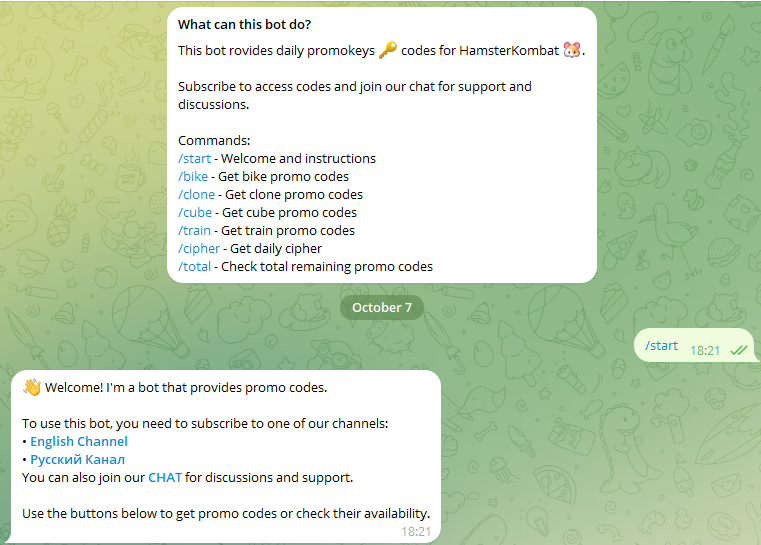This screenshot has height=545, width=761.
Task: Click the October 7 date badge
Action: pos(381,307)
